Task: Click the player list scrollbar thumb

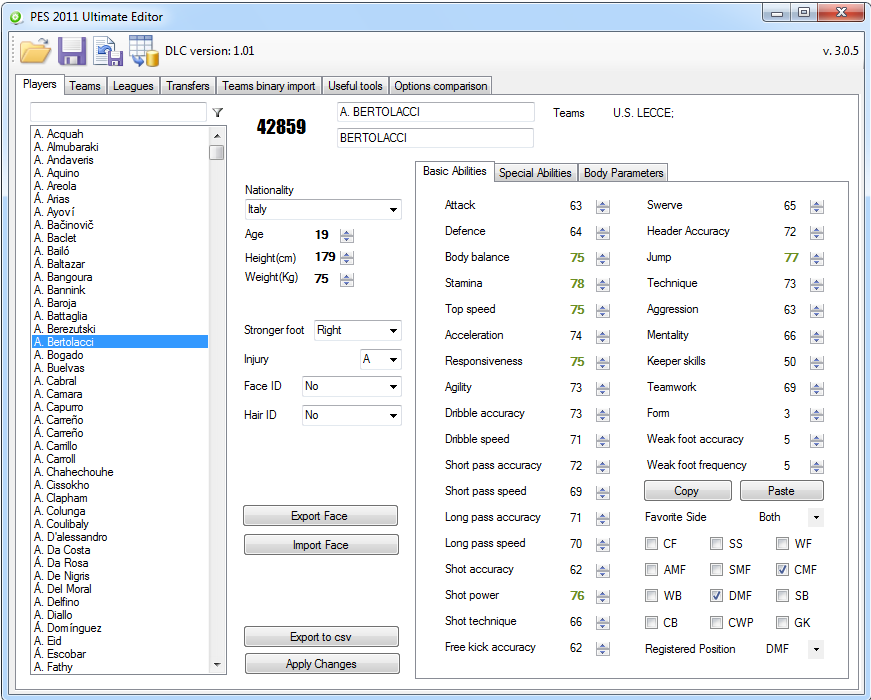Action: coord(217,152)
